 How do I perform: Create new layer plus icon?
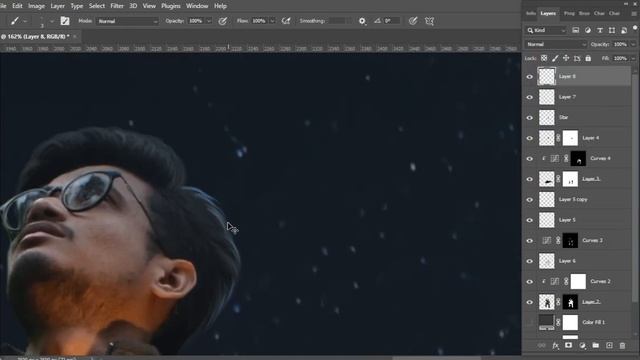click(x=609, y=345)
